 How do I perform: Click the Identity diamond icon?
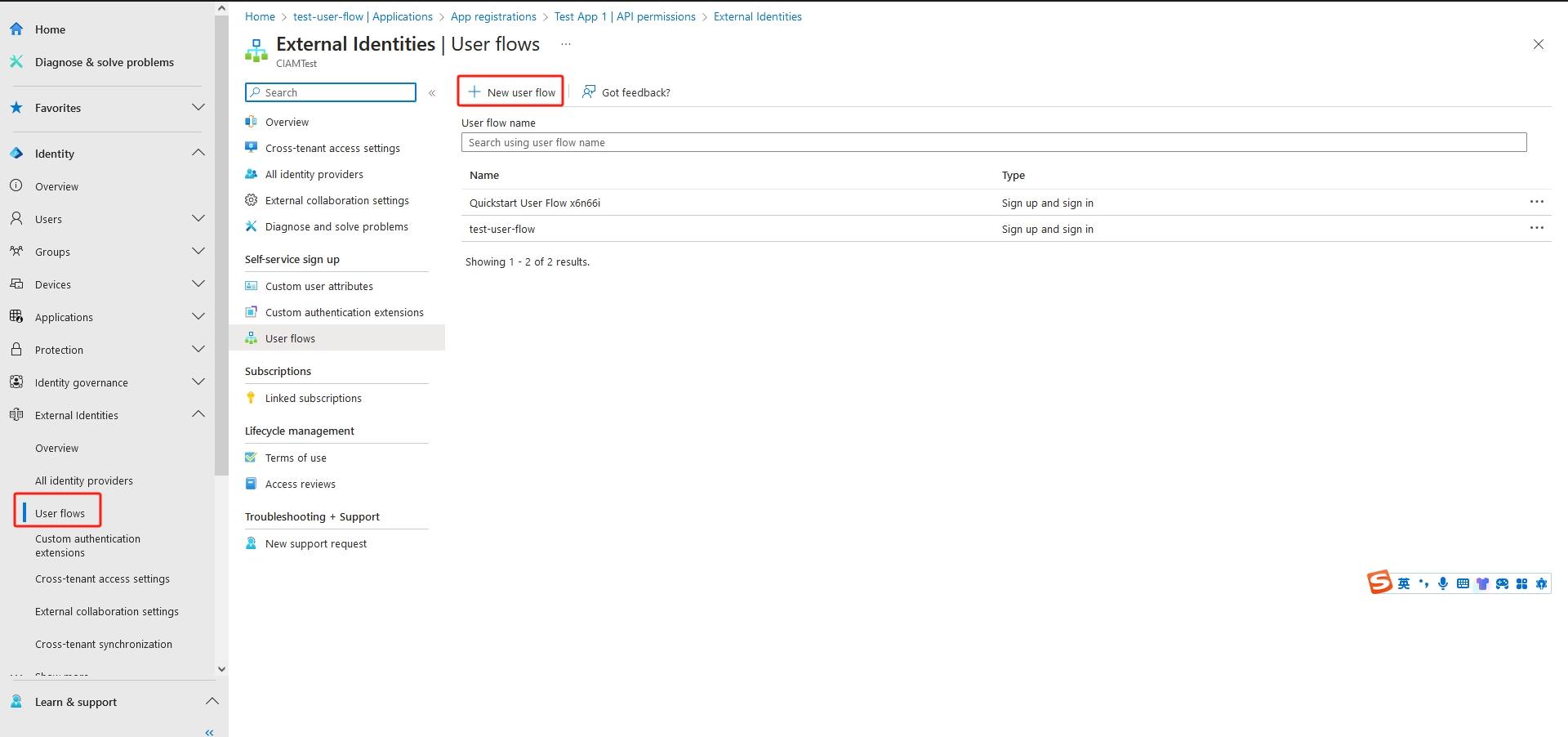coord(16,154)
